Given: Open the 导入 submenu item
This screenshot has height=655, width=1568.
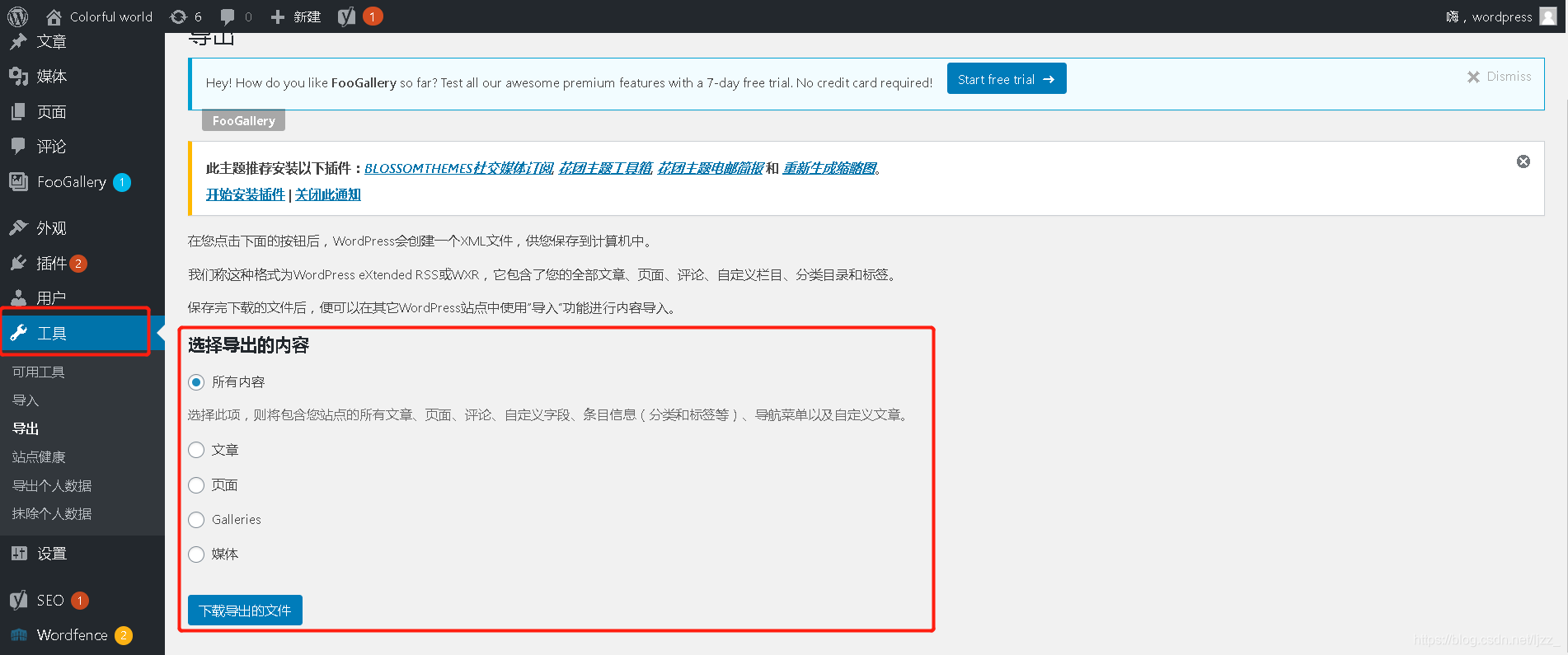Looking at the screenshot, I should pyautogui.click(x=26, y=400).
